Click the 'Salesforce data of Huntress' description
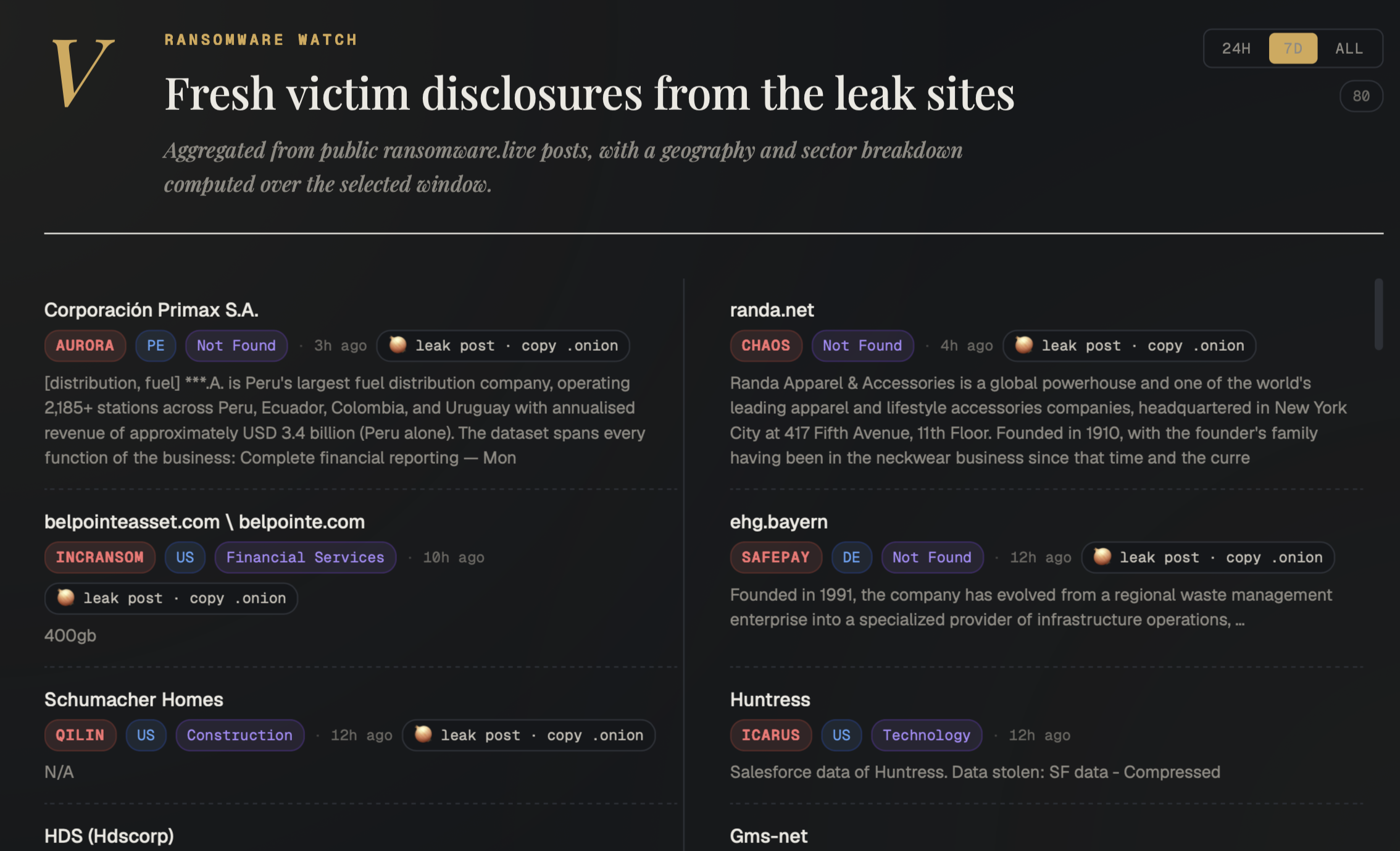Viewport: 1400px width, 851px height. tap(975, 772)
